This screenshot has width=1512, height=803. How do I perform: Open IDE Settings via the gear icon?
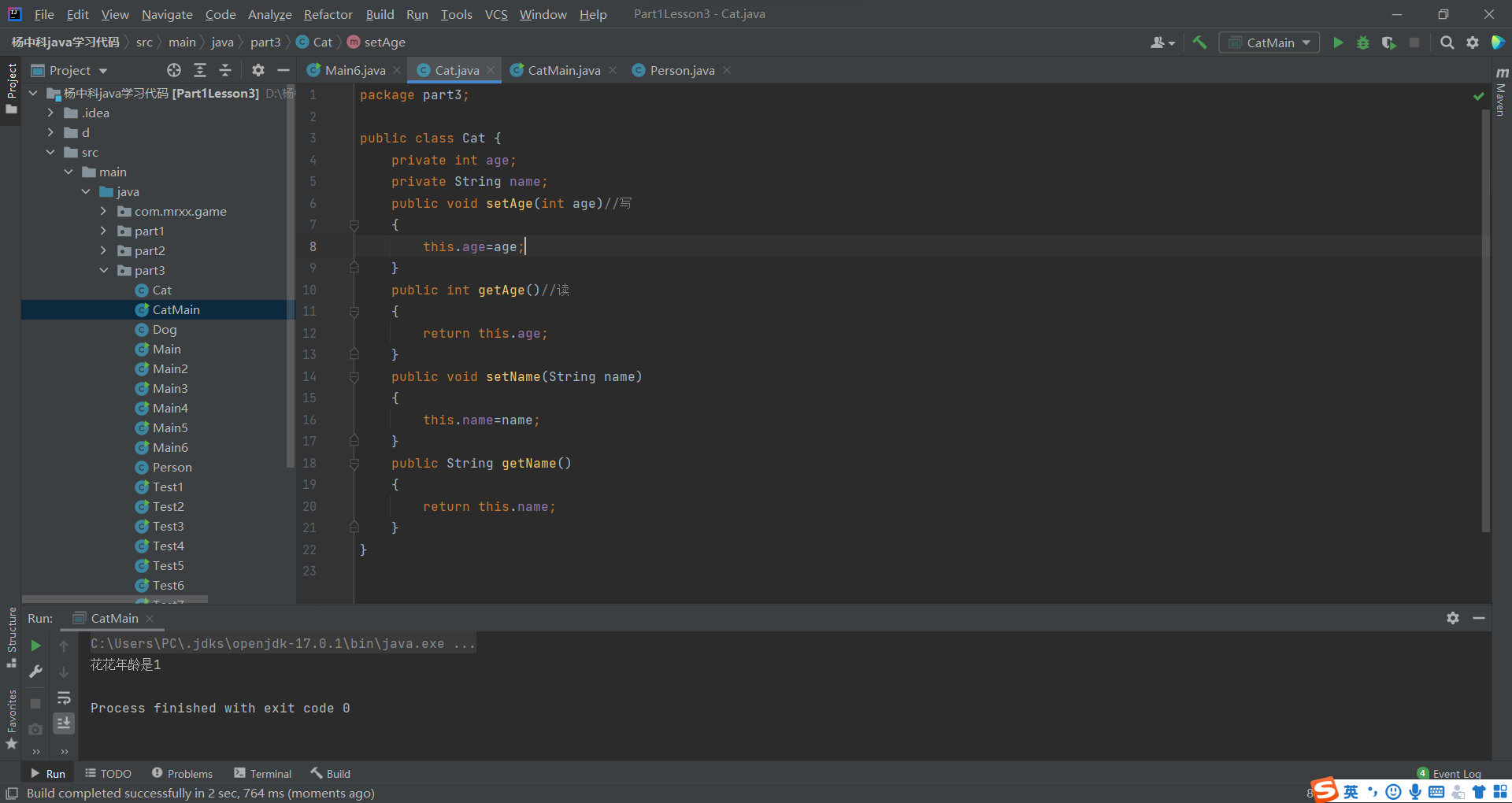coord(1473,43)
